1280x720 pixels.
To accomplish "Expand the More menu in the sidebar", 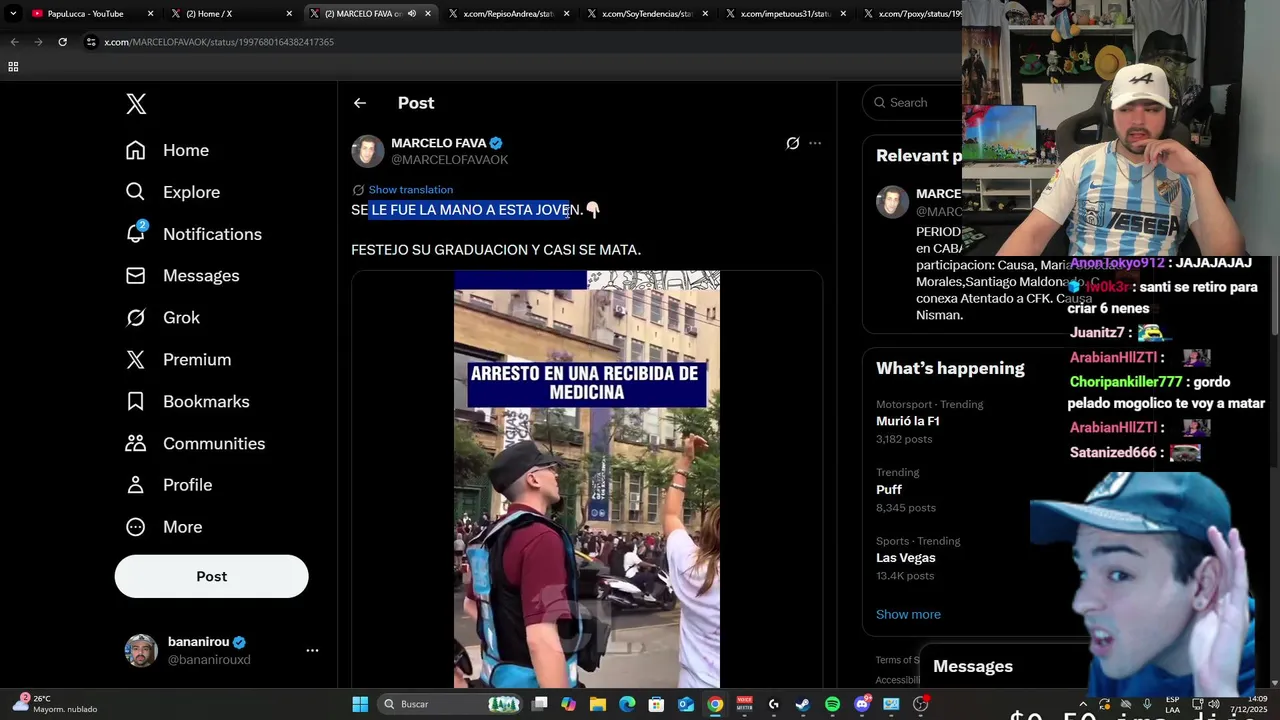I will pyautogui.click(x=164, y=527).
